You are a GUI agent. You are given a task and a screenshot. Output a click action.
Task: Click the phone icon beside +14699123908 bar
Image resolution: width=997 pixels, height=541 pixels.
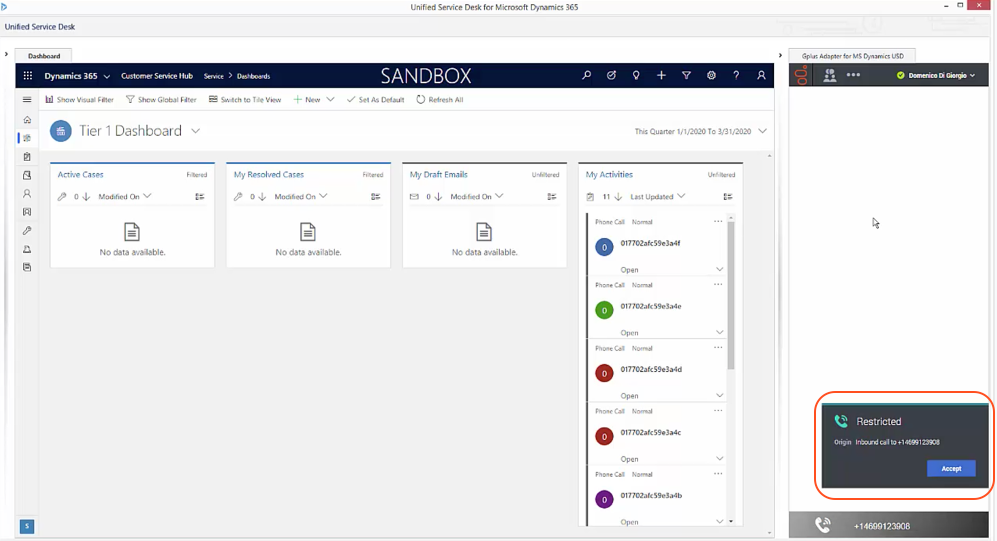(823, 525)
